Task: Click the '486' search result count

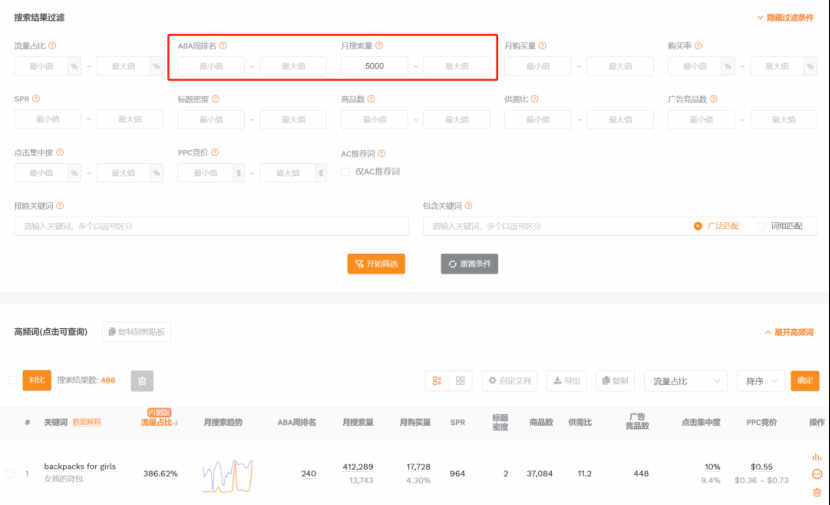Action: (108, 380)
